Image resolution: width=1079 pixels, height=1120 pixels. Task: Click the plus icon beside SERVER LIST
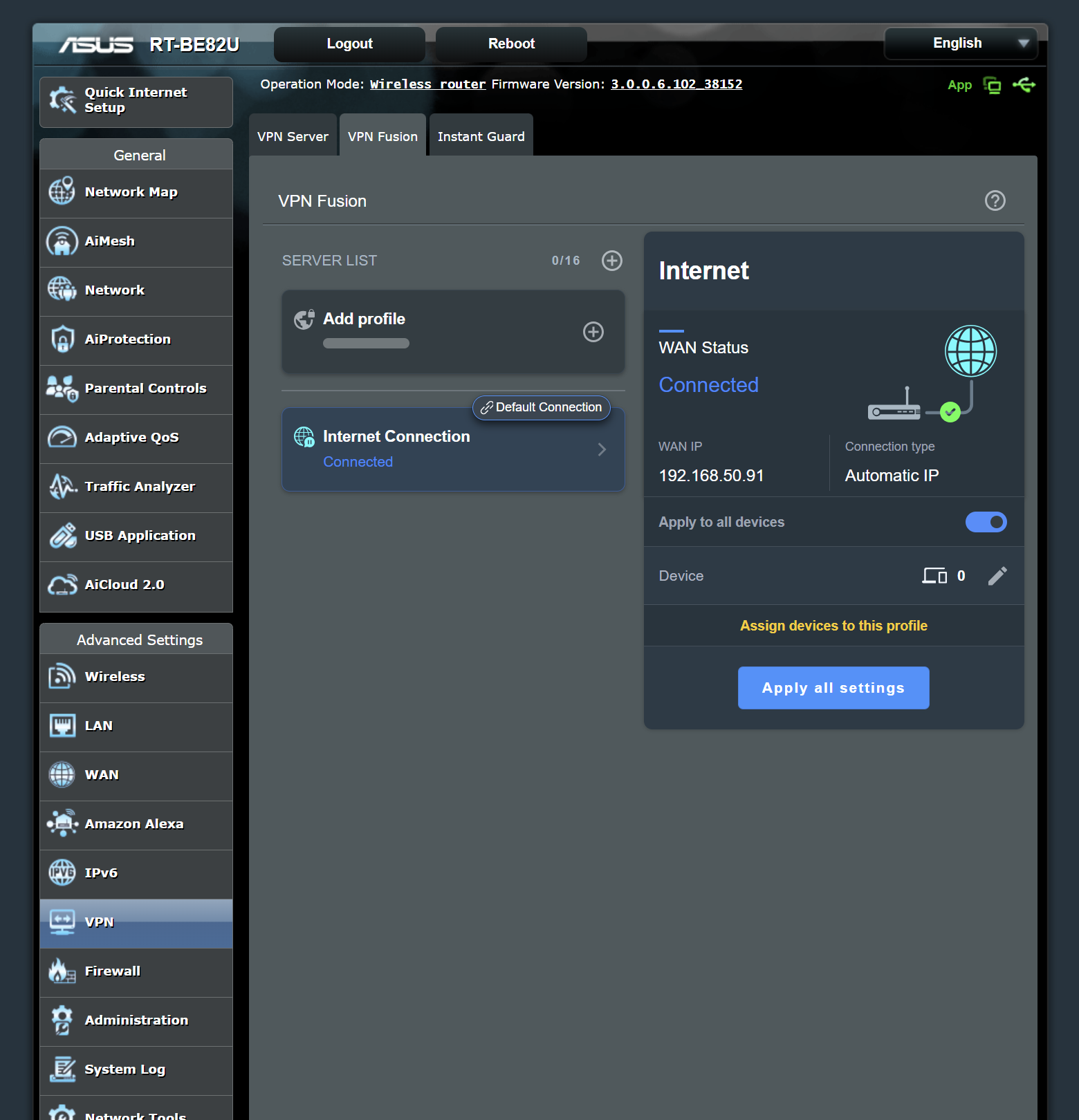tap(612, 261)
